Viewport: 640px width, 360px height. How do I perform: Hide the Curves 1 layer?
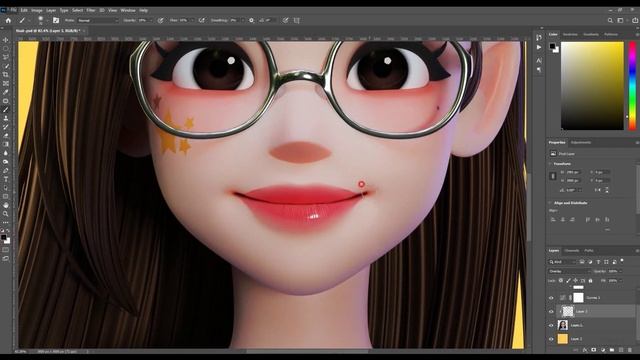tap(551, 298)
